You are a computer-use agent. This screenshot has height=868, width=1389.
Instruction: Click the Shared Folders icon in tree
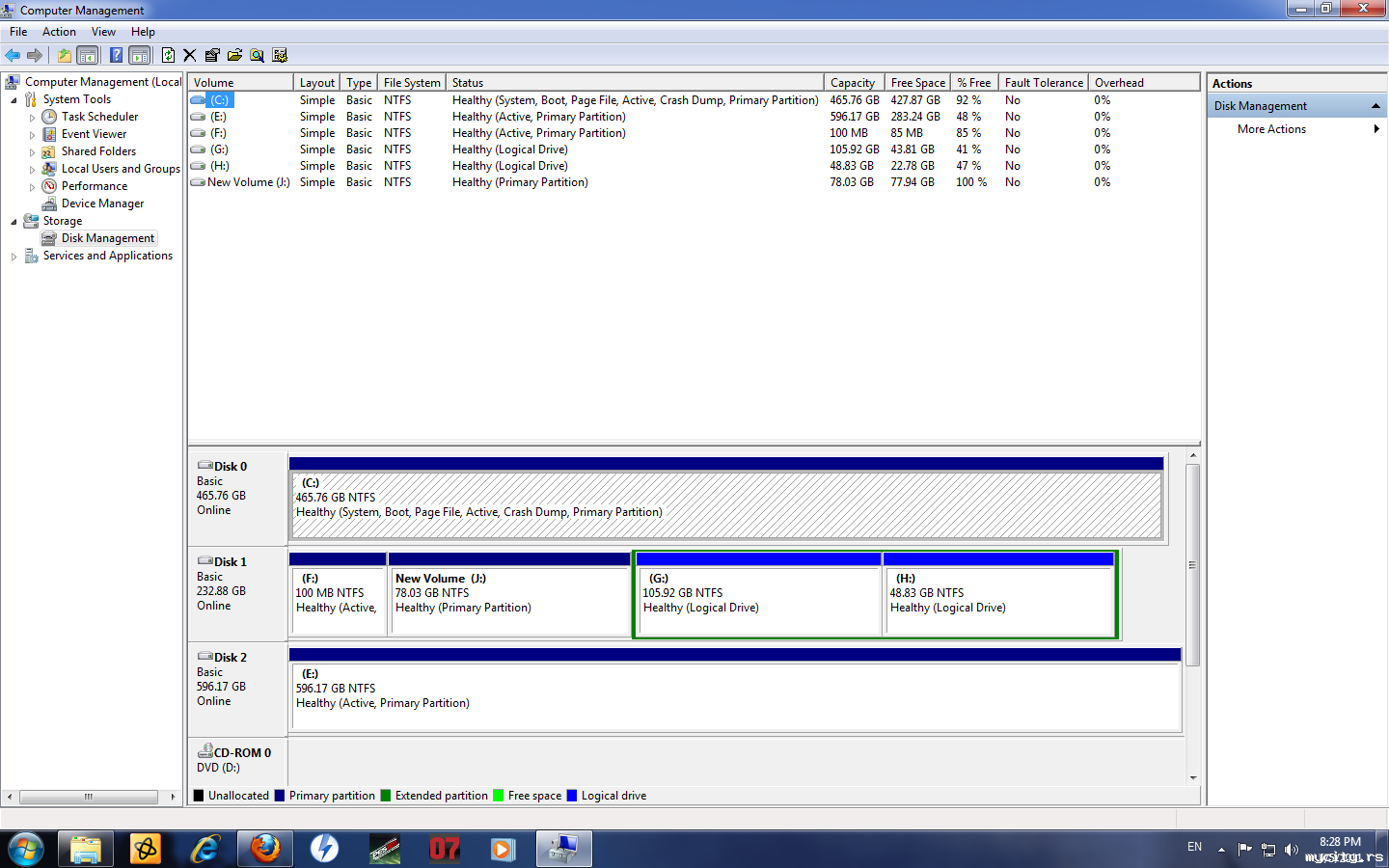coord(49,151)
